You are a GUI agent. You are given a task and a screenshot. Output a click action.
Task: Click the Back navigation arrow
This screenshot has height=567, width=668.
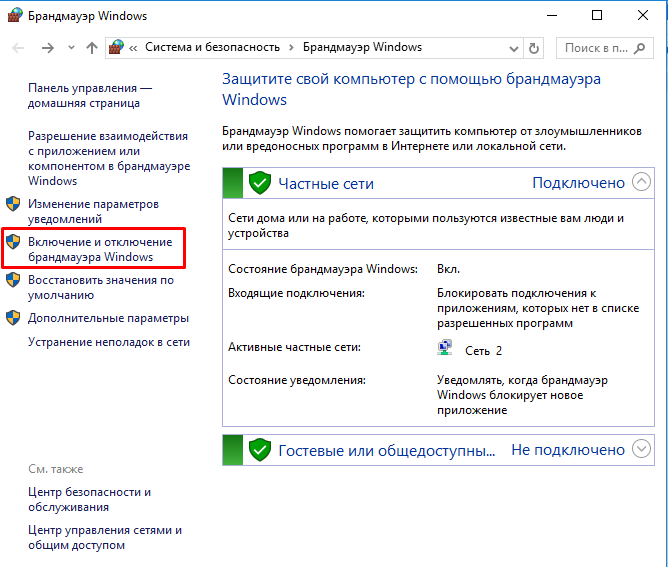pos(20,48)
